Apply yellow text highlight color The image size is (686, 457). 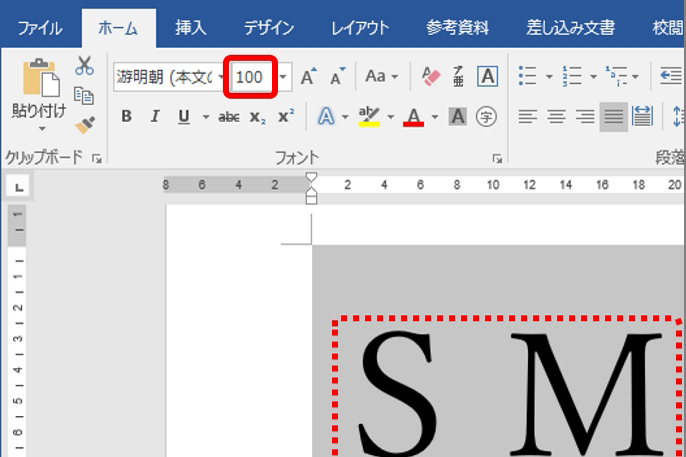pyautogui.click(x=369, y=117)
